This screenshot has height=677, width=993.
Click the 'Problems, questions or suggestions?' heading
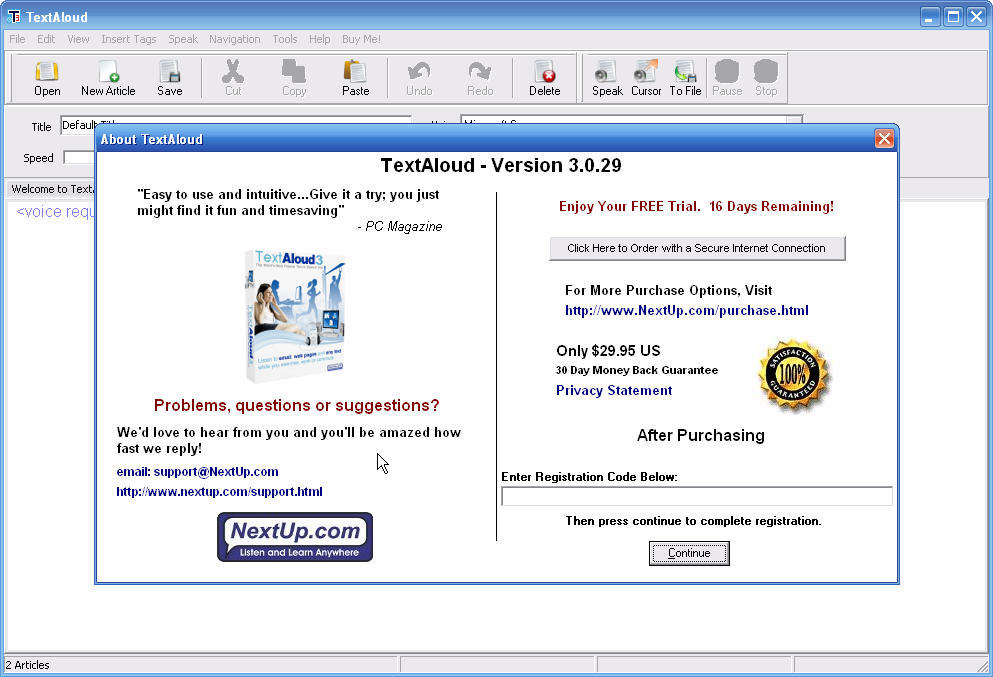(296, 405)
